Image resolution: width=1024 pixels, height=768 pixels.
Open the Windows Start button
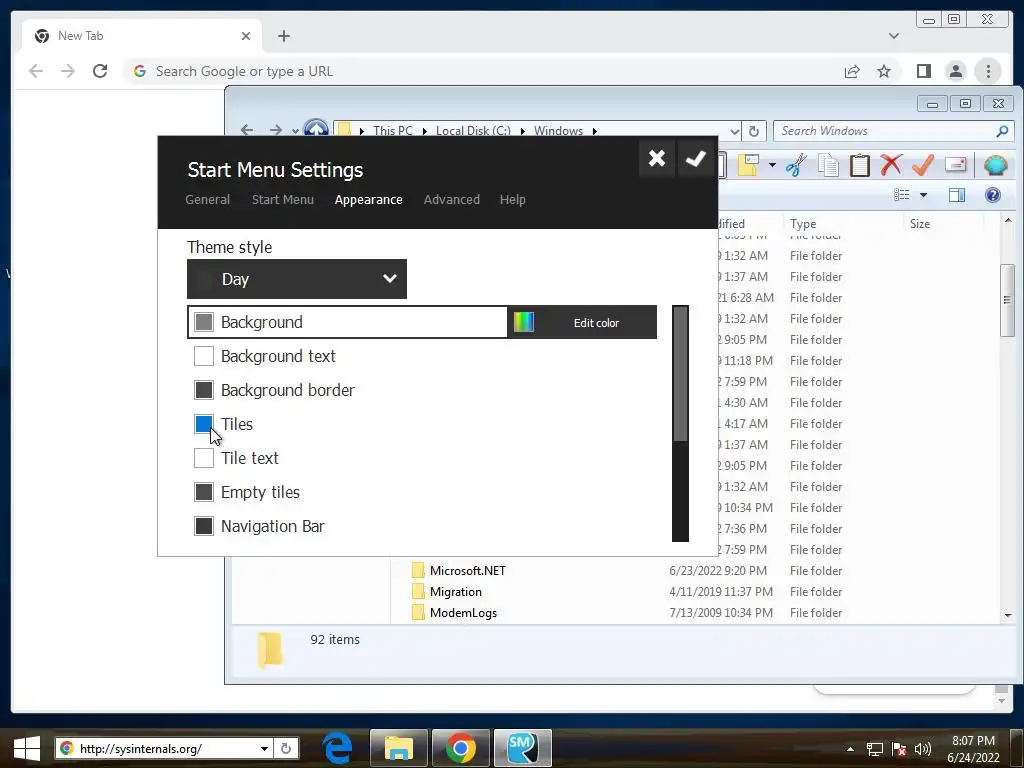point(27,748)
